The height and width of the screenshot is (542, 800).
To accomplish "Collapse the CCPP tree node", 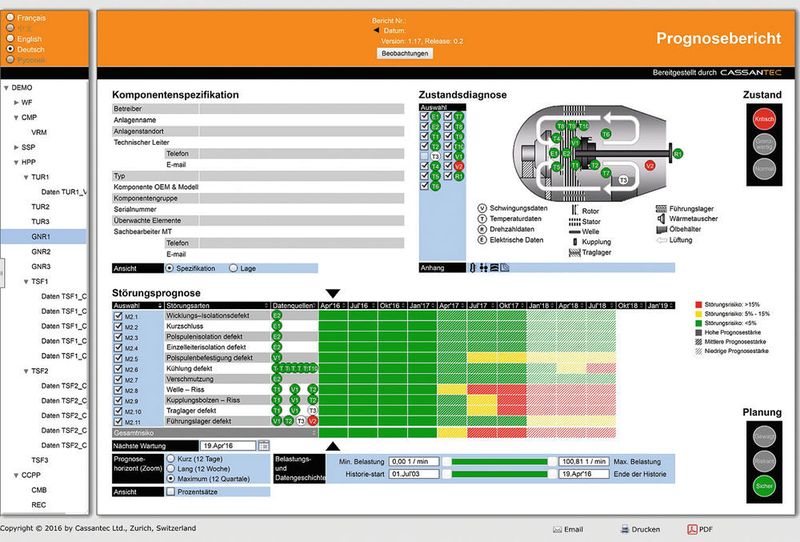I will [16, 475].
